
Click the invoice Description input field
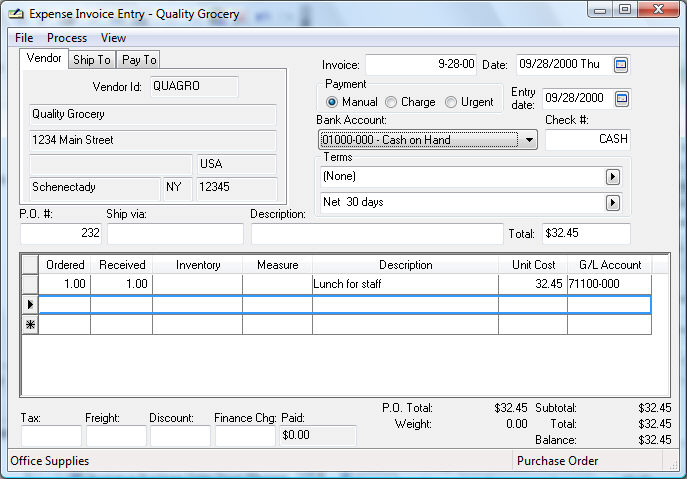tap(377, 233)
